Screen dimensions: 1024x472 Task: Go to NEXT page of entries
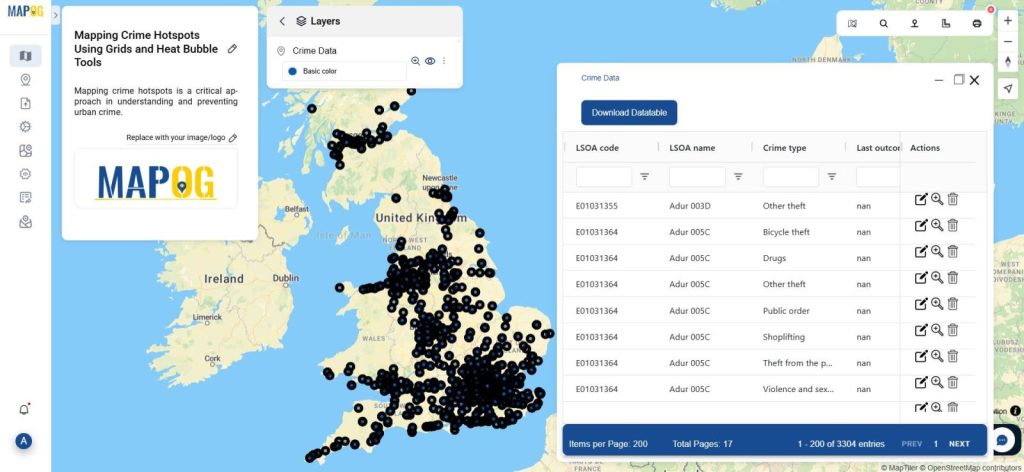(959, 444)
